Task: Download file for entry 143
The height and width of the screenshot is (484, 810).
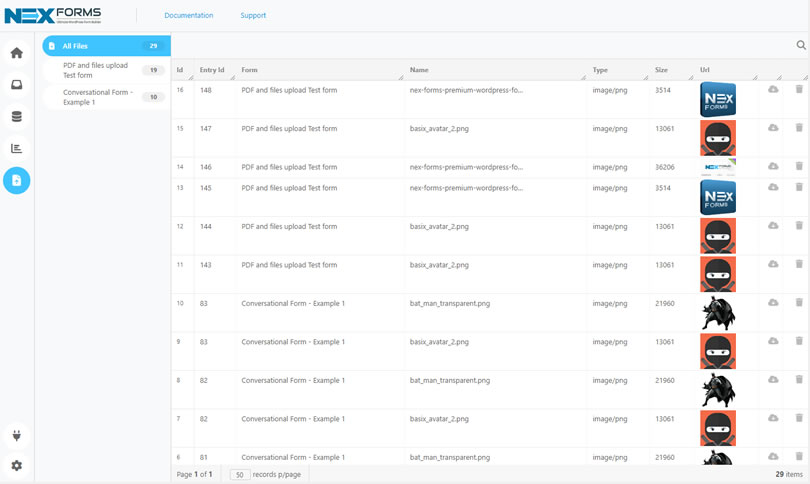Action: pos(773,264)
